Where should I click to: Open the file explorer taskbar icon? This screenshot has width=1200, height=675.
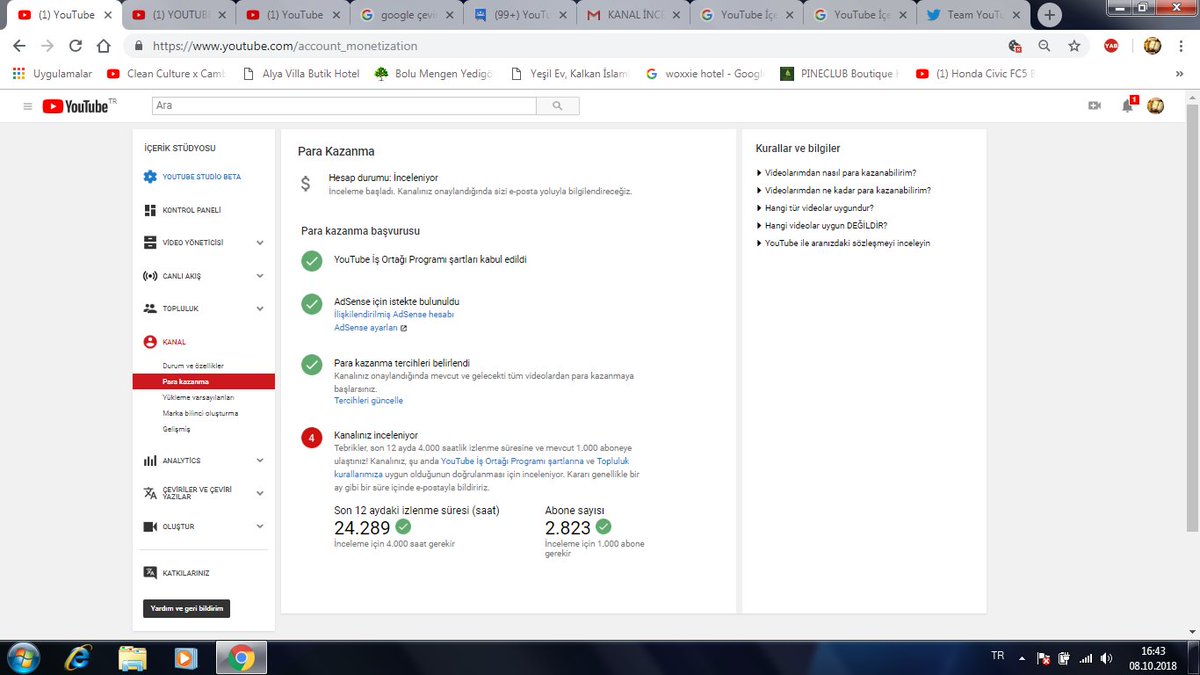click(x=133, y=658)
